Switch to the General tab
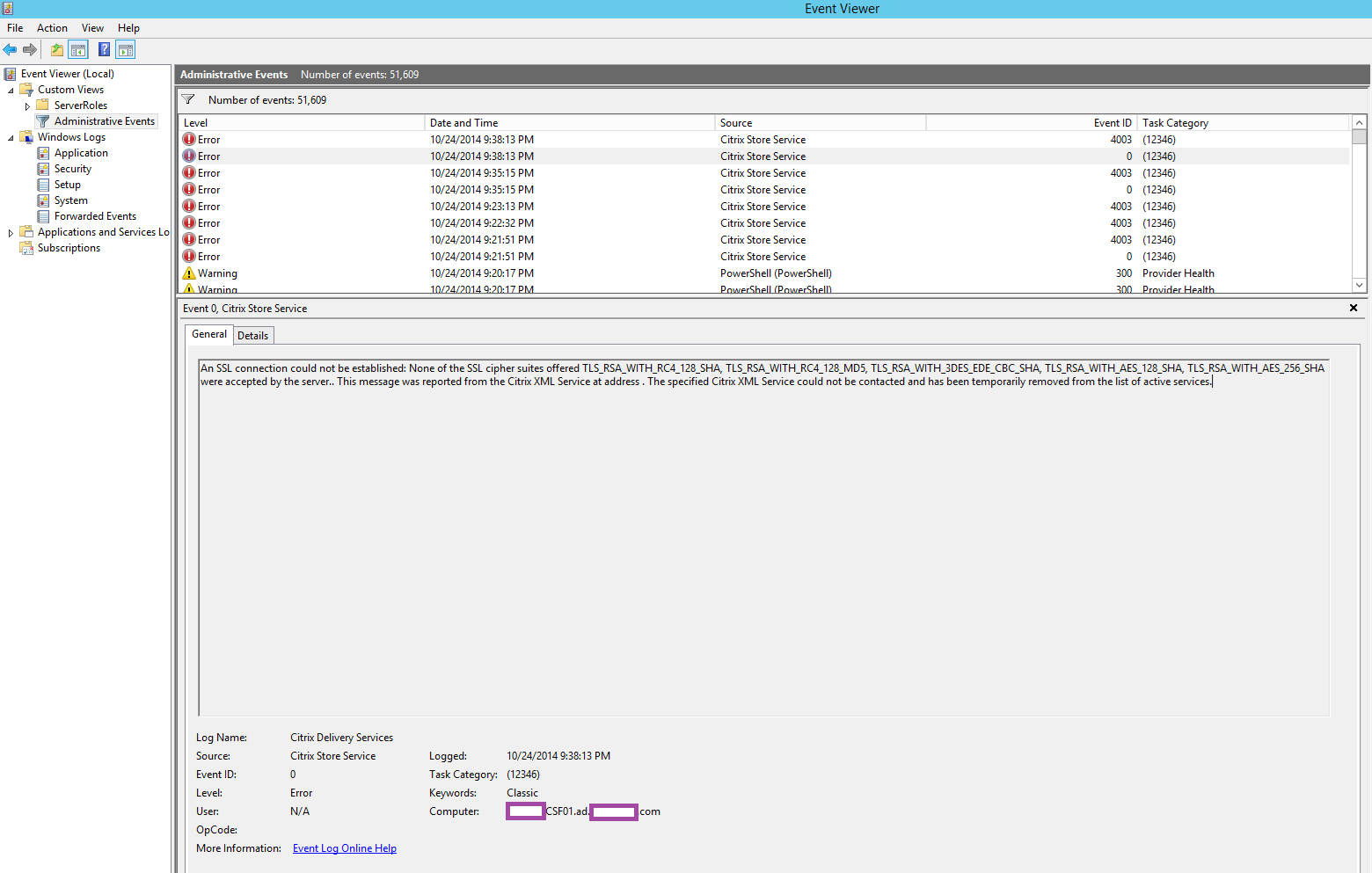 pyautogui.click(x=209, y=334)
